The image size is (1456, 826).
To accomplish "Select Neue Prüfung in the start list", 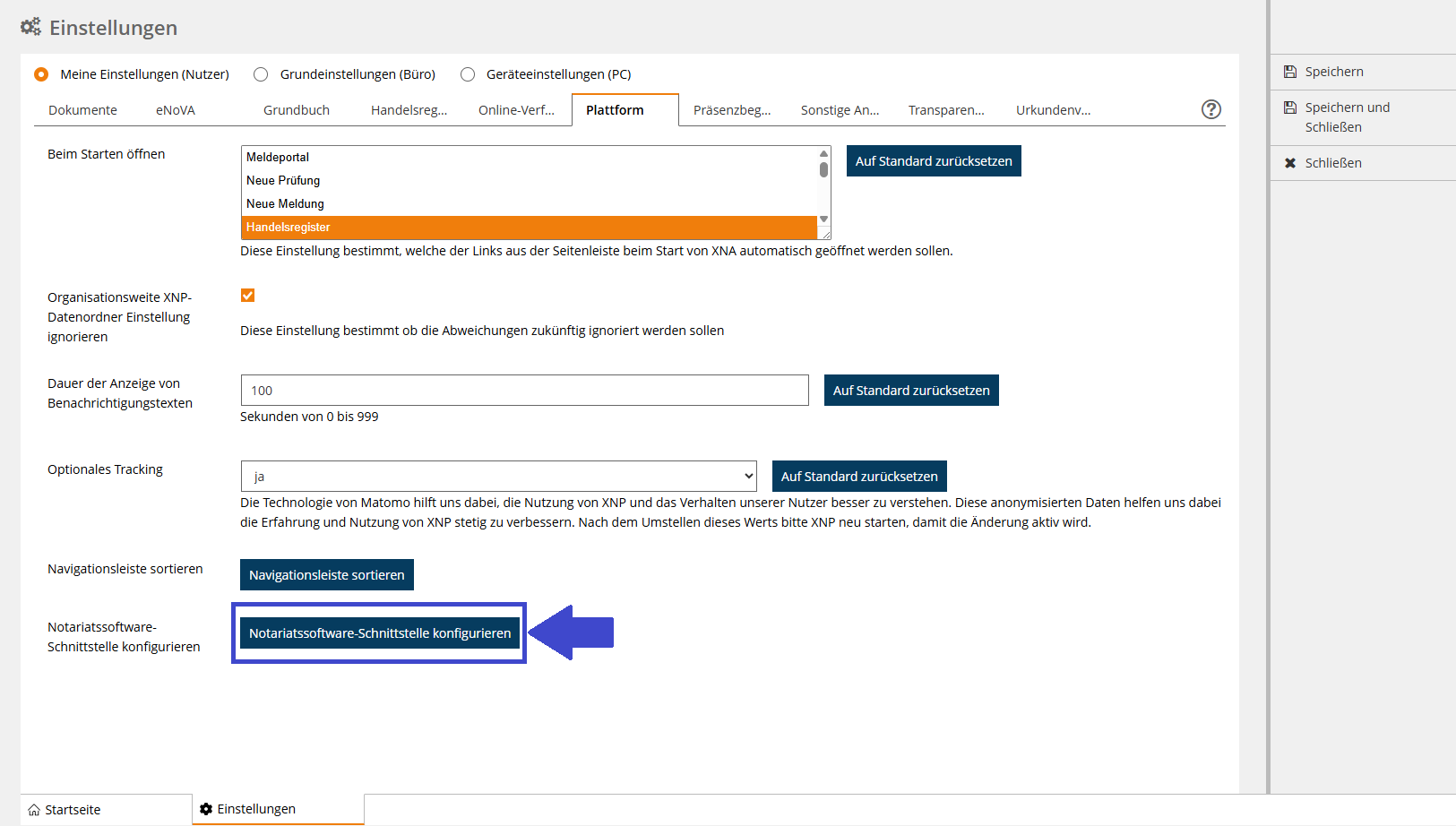I will 283,180.
